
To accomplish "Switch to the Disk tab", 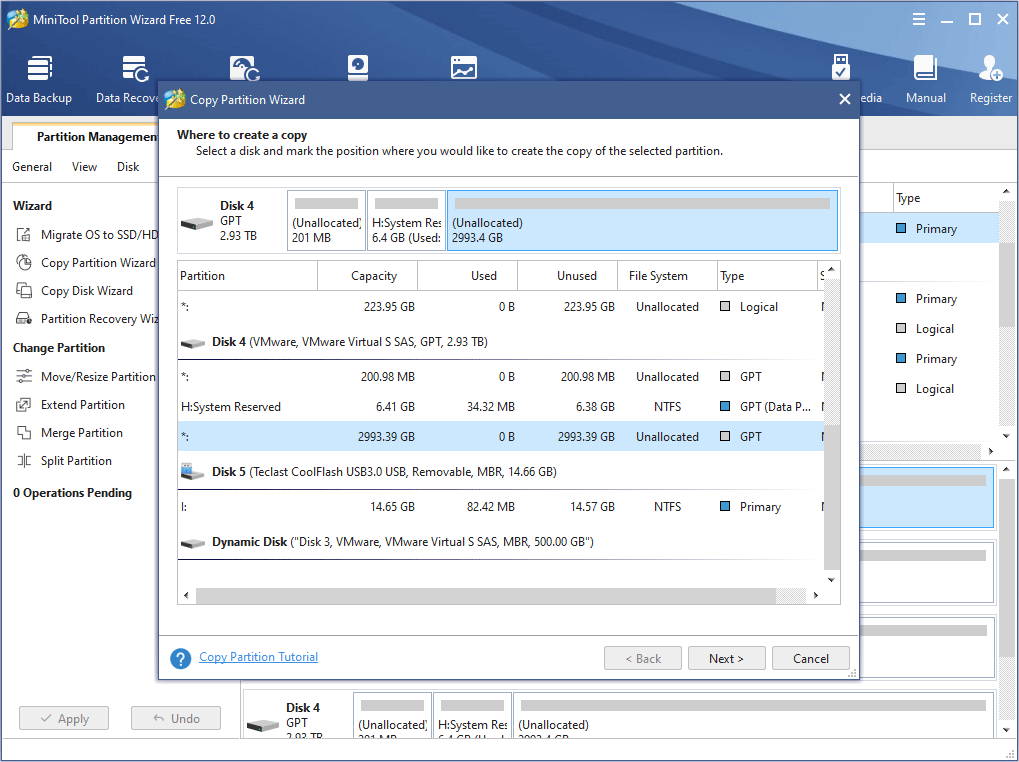I will 127,166.
